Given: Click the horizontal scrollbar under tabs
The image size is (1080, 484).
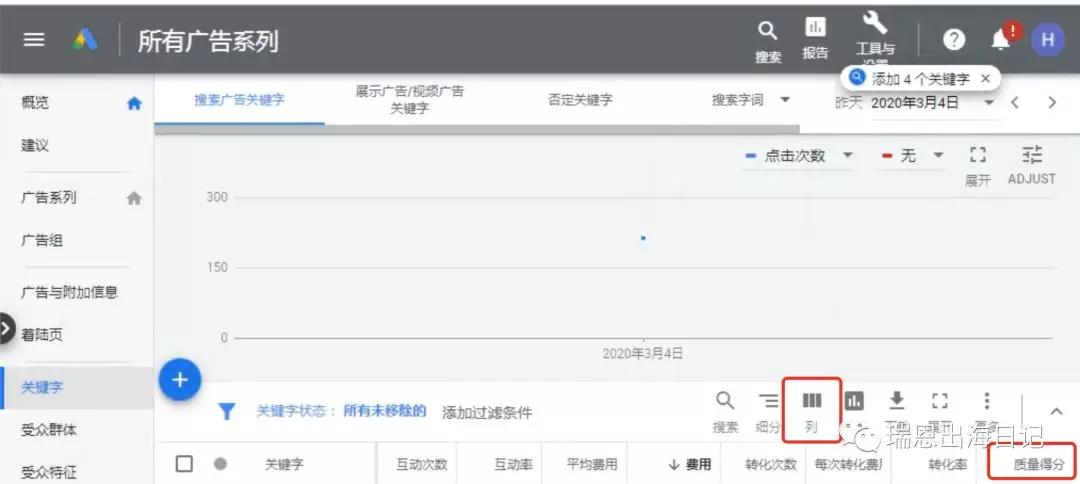Looking at the screenshot, I should (477, 129).
